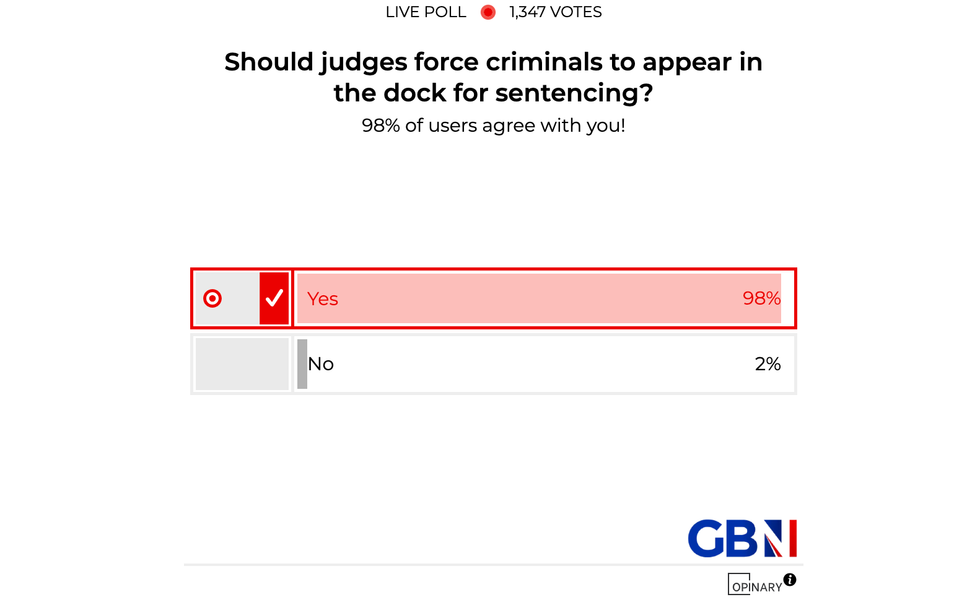Click the Opinary logo

click(x=754, y=584)
